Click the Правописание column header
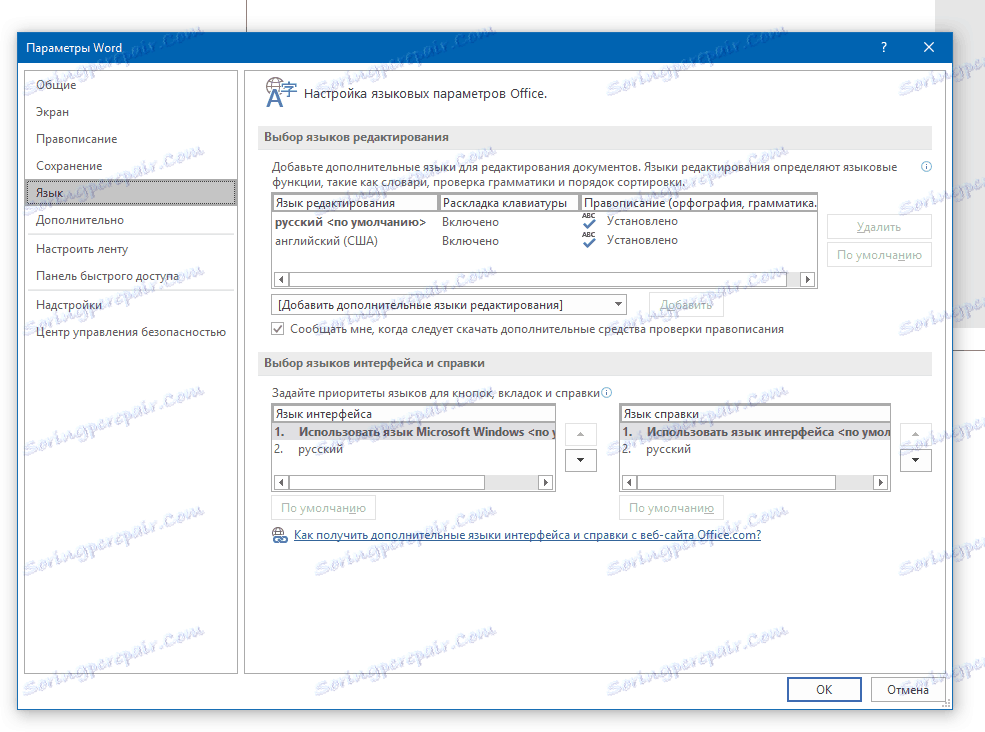Viewport: 985px width, 732px height. pyautogui.click(x=699, y=203)
